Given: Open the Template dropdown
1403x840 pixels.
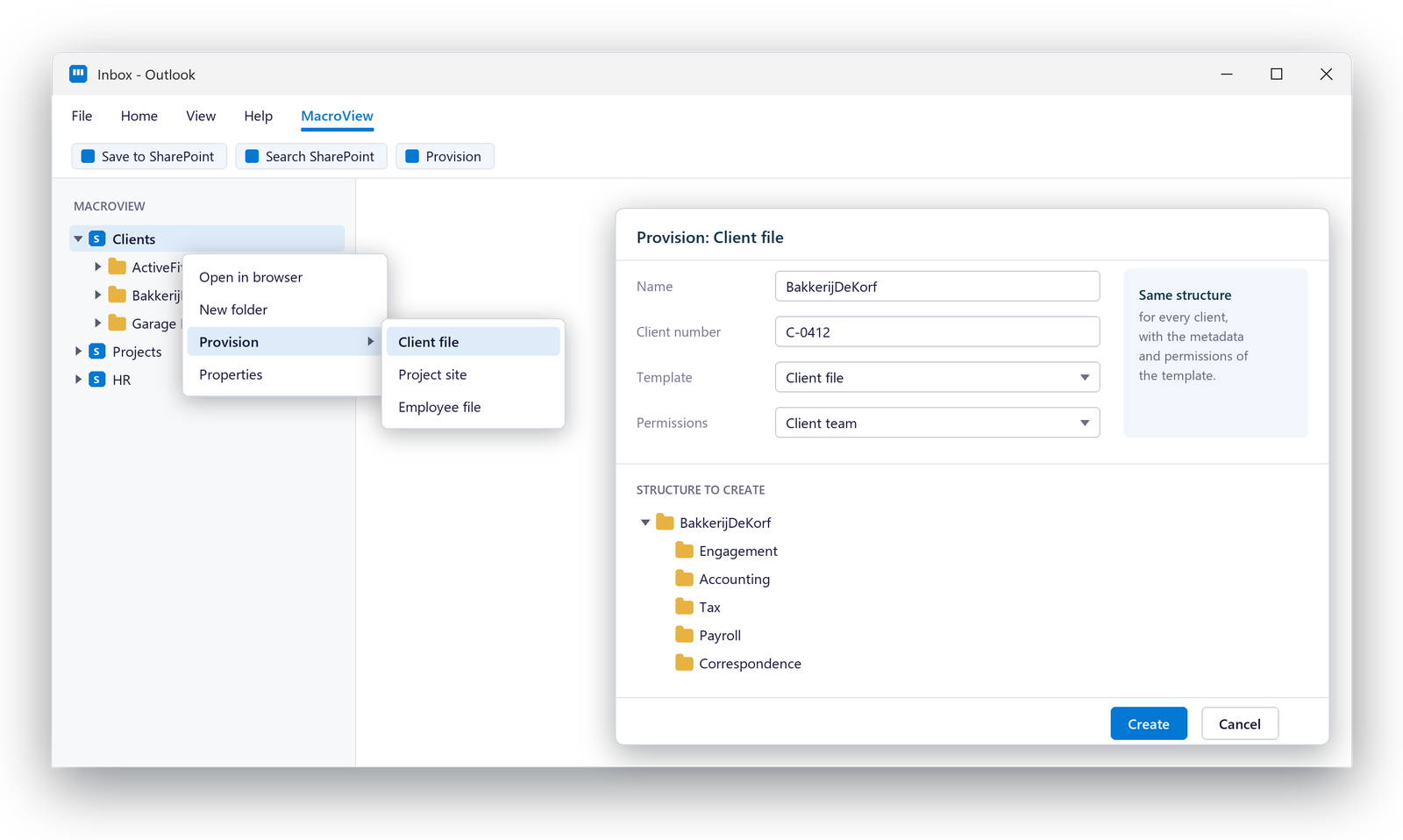Looking at the screenshot, I should (937, 377).
